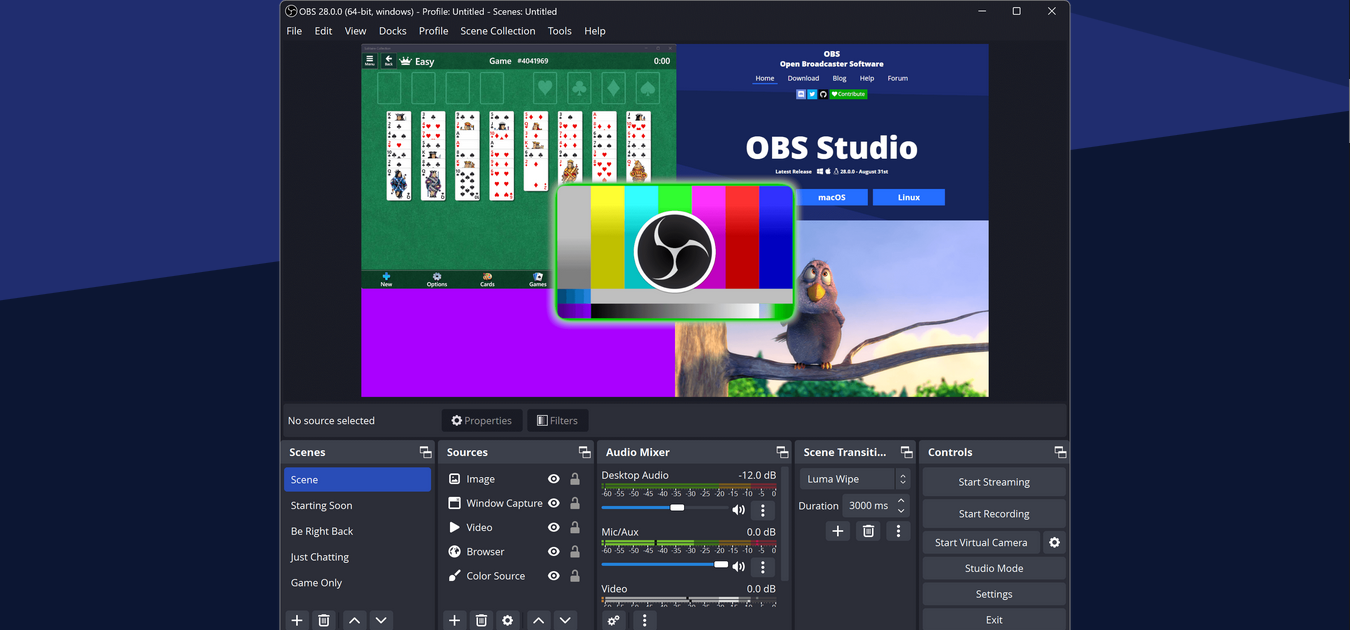Open the Edit menu
This screenshot has width=1350, height=630.
323,31
